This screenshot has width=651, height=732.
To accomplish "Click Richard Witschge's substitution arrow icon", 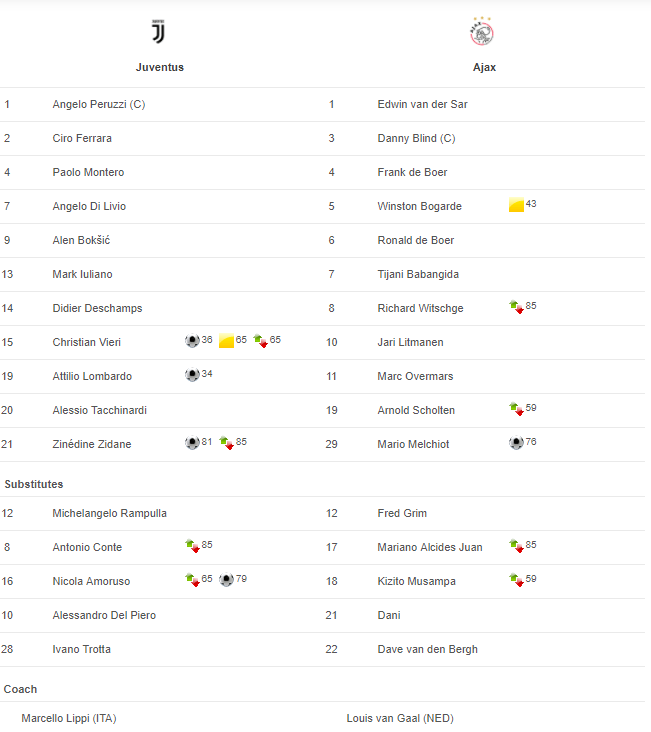I will pyautogui.click(x=516, y=307).
